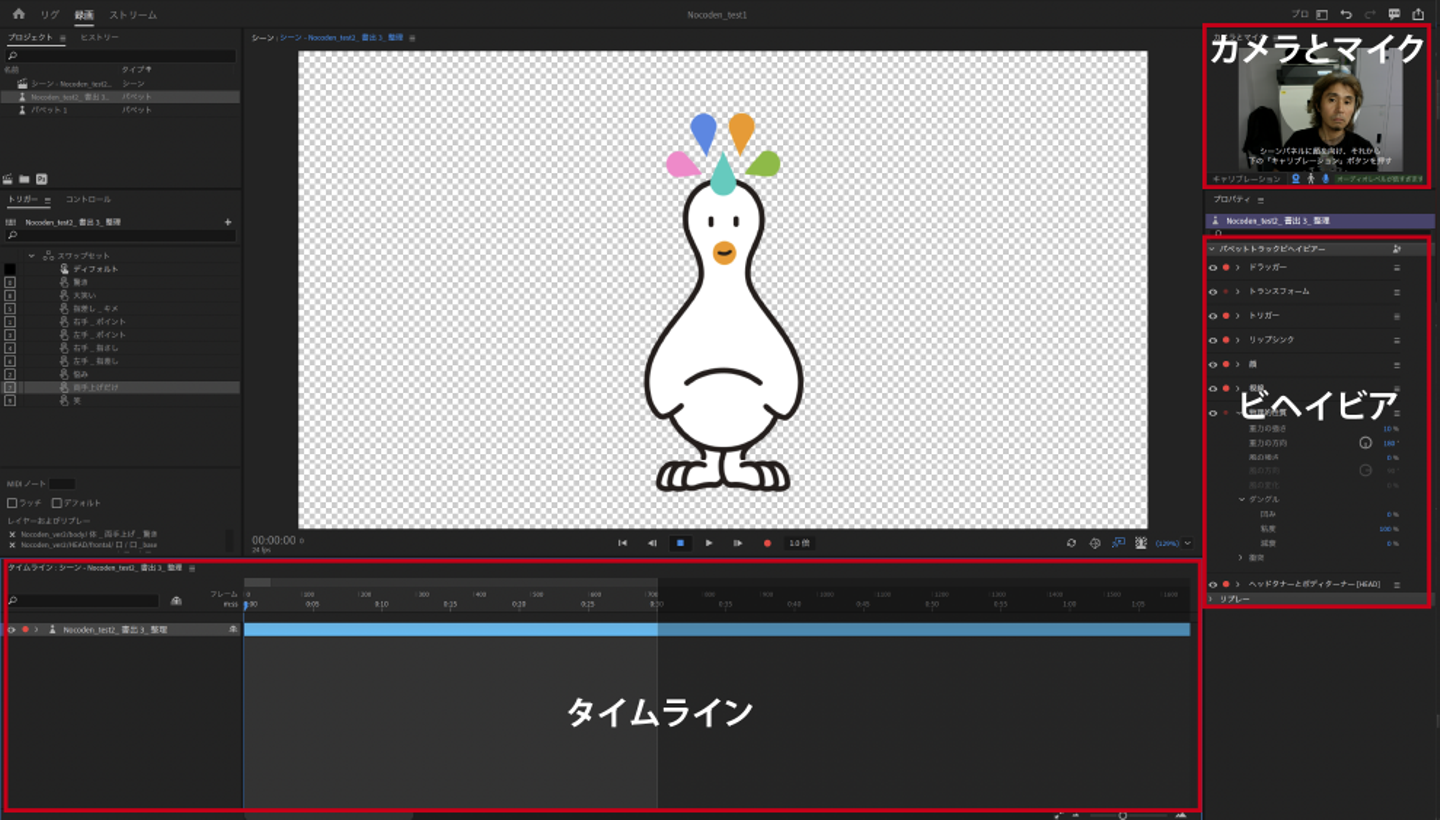1440x820 pixels.
Task: Toggle the body tracking icon
Action: coord(1311,179)
